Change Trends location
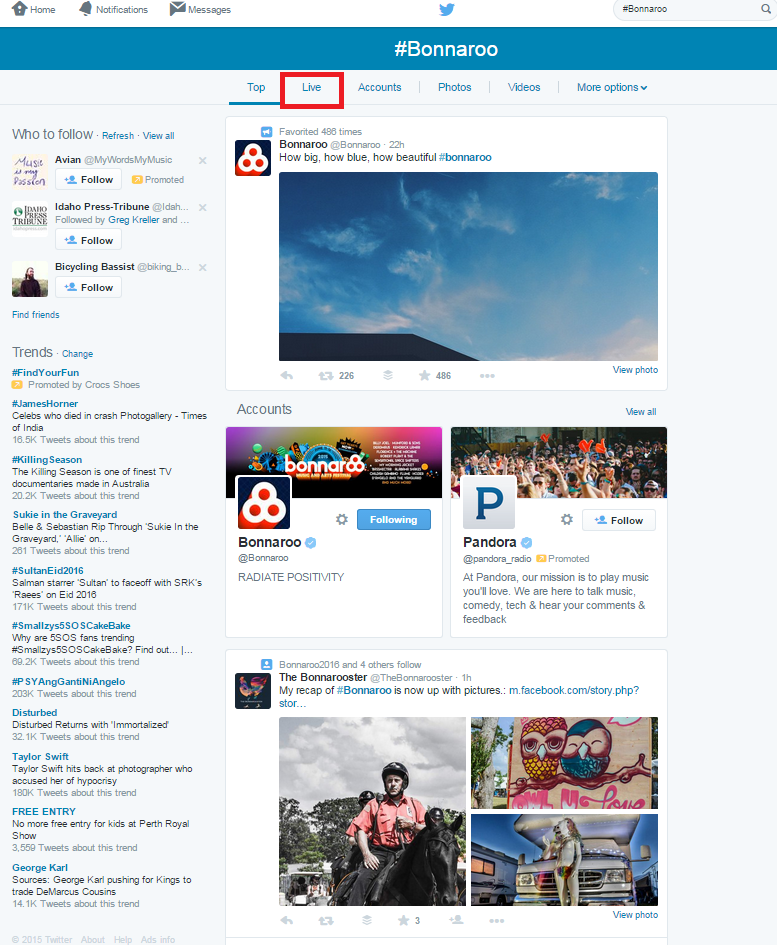Screen dimensions: 777x945 point(77,354)
